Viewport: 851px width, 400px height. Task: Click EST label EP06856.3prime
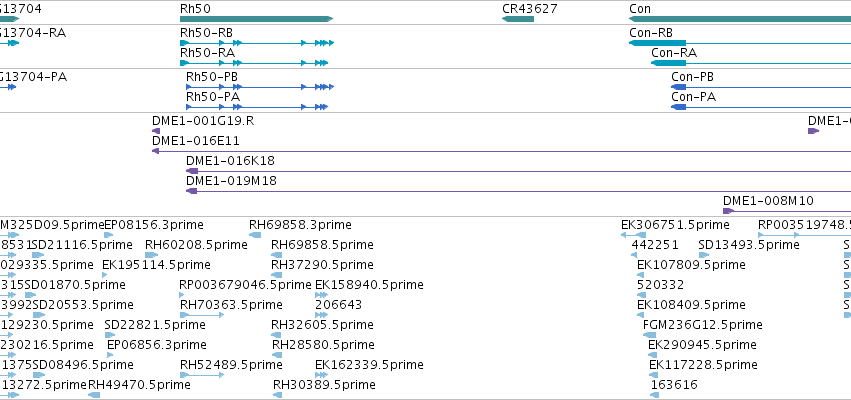[157, 345]
